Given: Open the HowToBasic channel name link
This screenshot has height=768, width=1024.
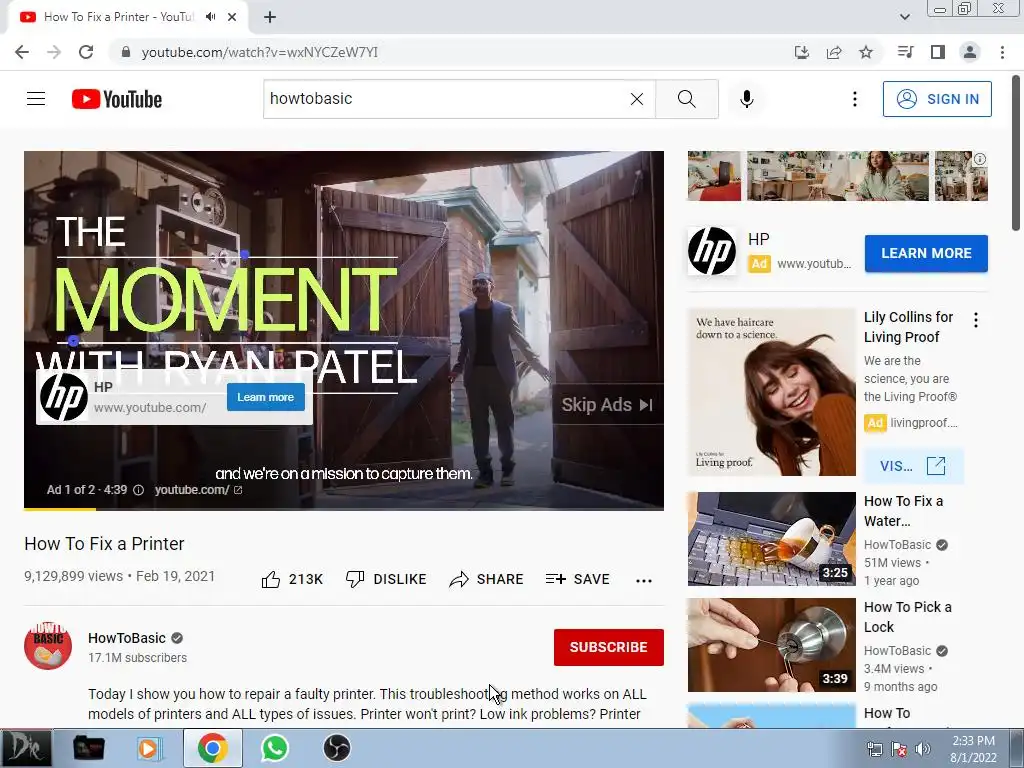Looking at the screenshot, I should click(x=127, y=638).
